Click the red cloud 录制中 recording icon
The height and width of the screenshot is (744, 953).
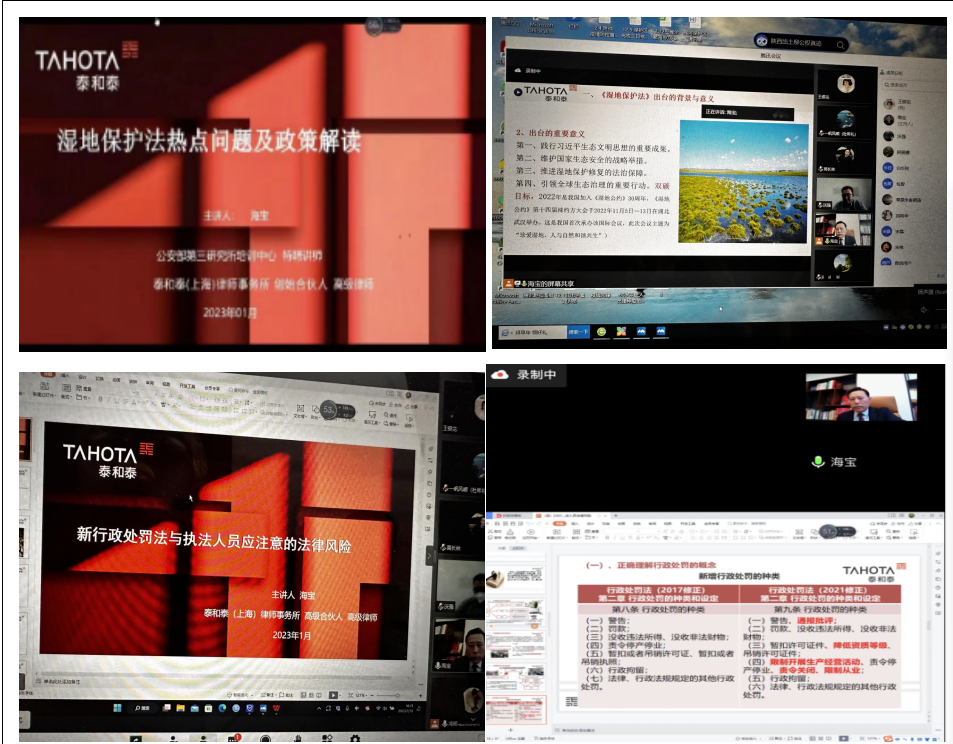coord(500,374)
